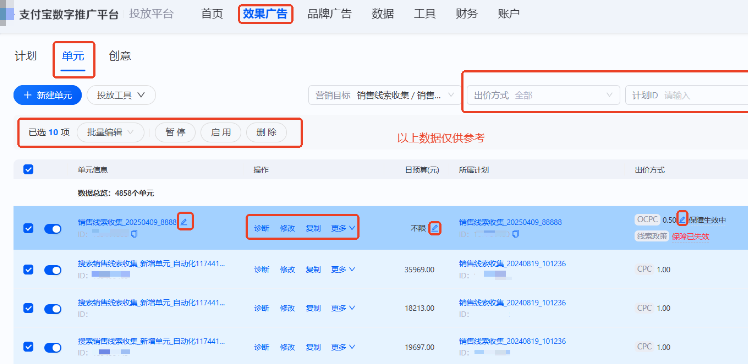Open the 品牌广告 nav item

tap(329, 14)
